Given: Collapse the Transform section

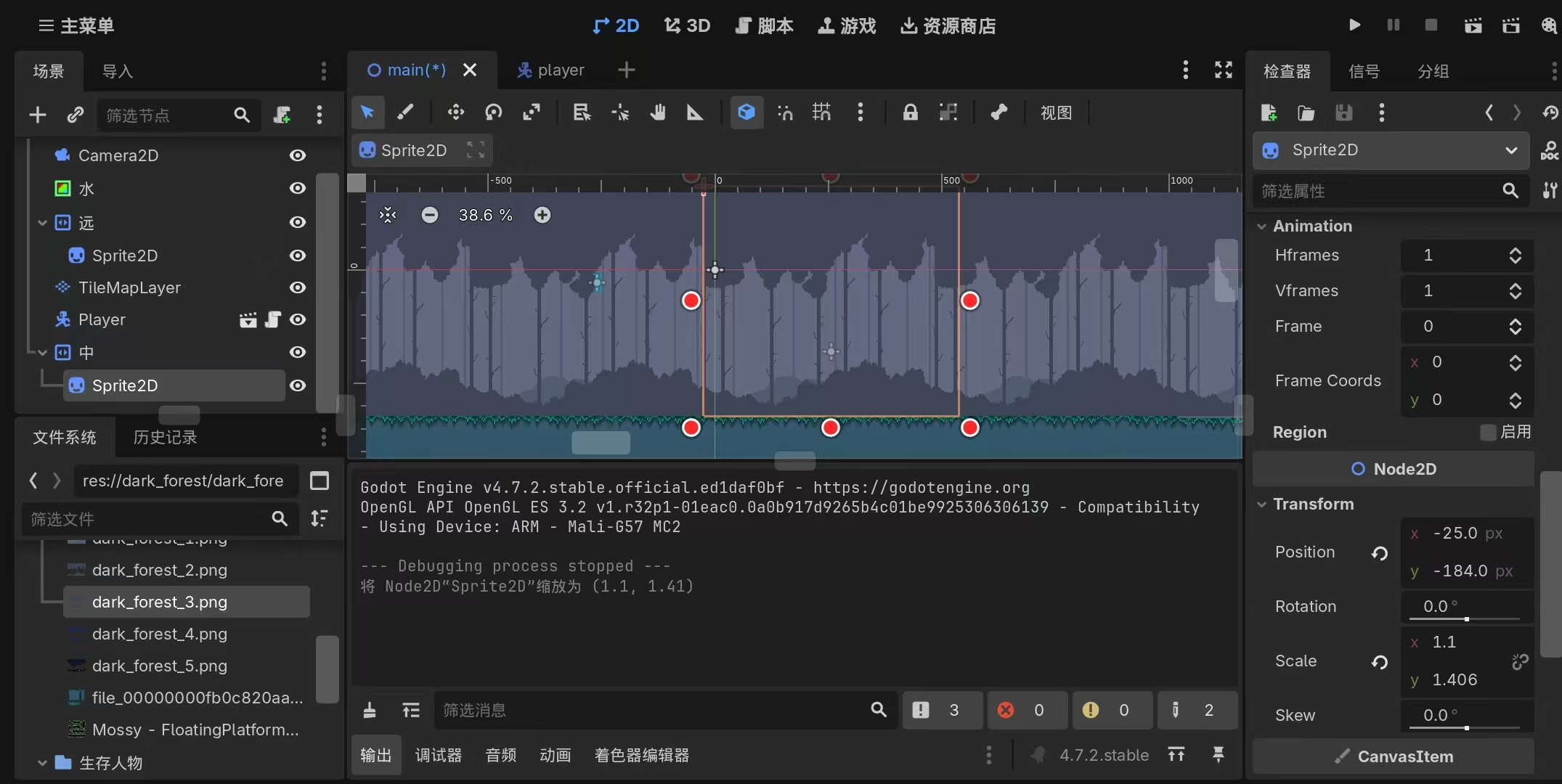Looking at the screenshot, I should point(1262,505).
